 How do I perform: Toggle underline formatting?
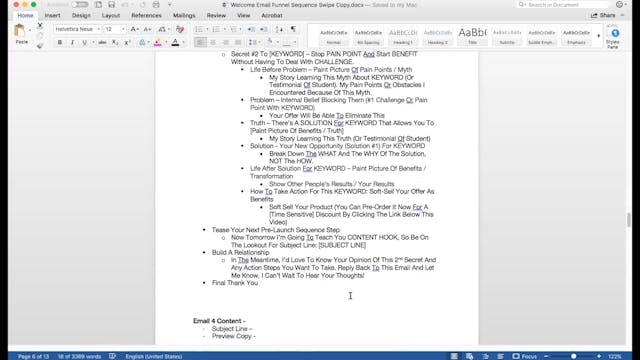[84, 42]
